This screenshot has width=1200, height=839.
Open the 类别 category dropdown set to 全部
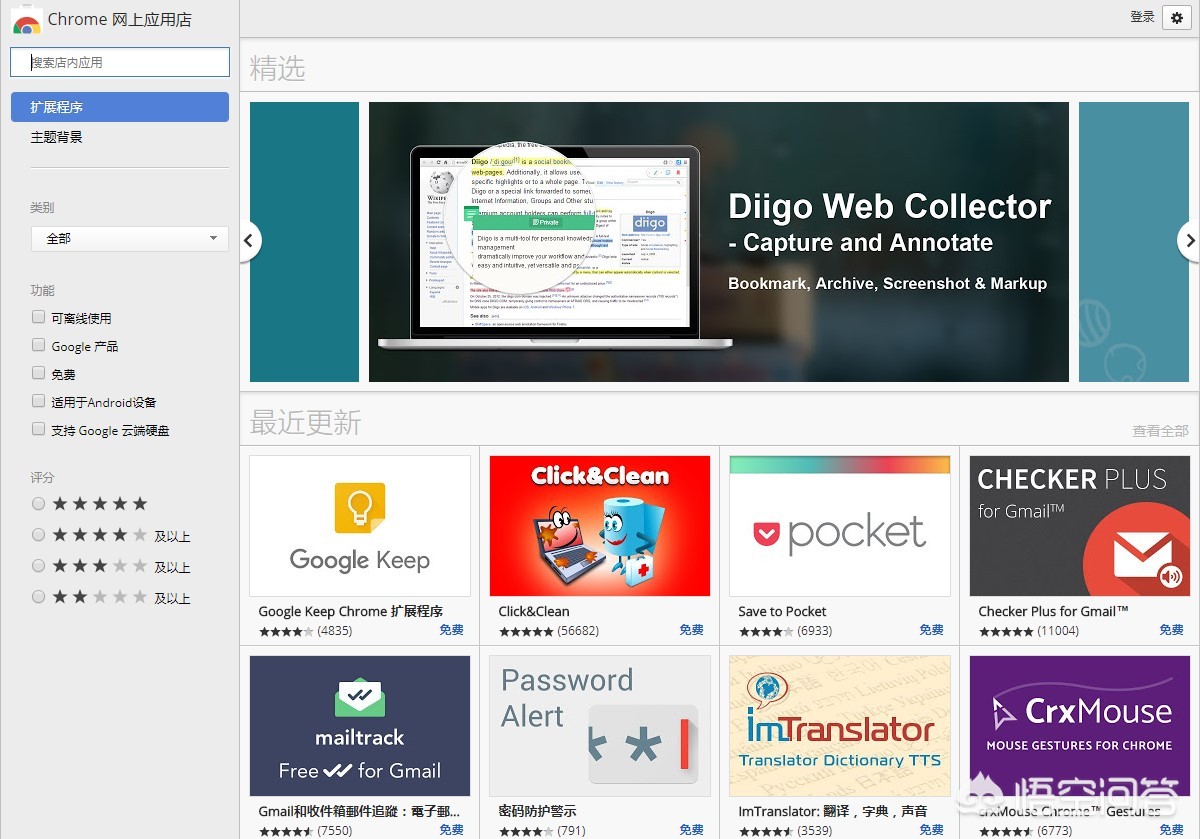pos(130,239)
